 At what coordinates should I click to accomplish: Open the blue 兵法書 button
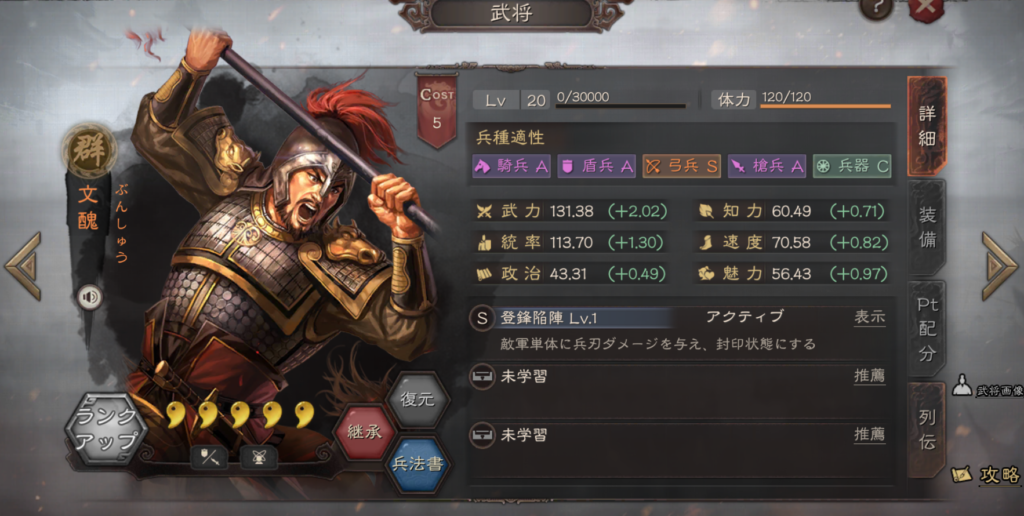(x=418, y=464)
